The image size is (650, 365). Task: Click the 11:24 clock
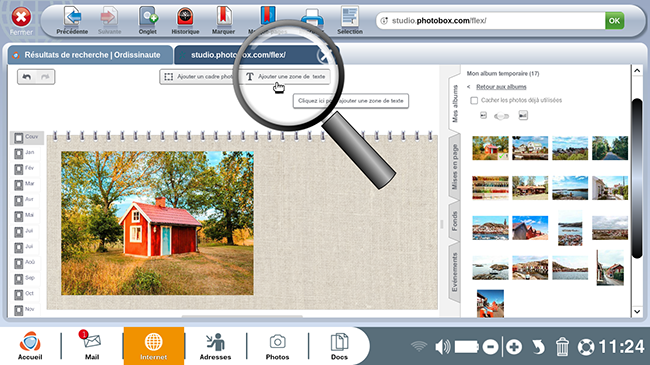point(621,347)
